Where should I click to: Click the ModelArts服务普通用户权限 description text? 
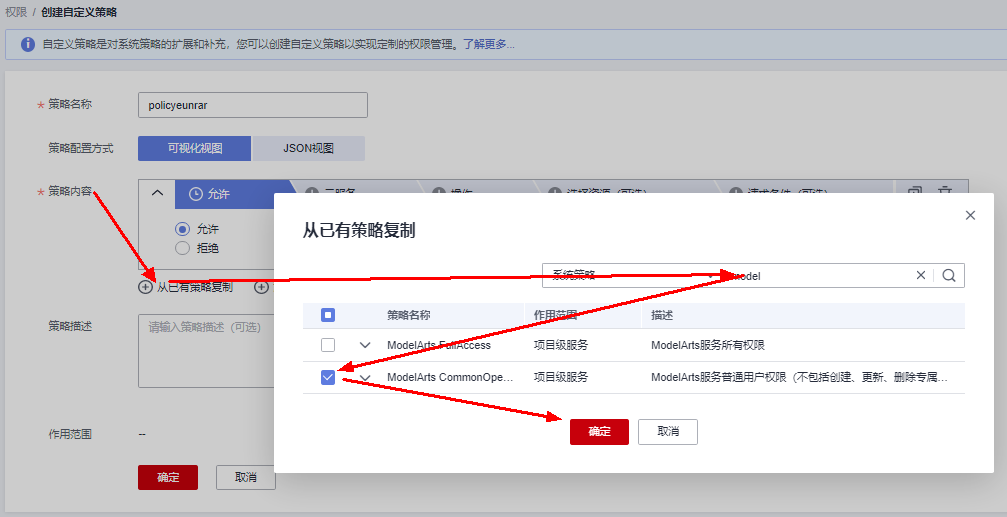(799, 378)
